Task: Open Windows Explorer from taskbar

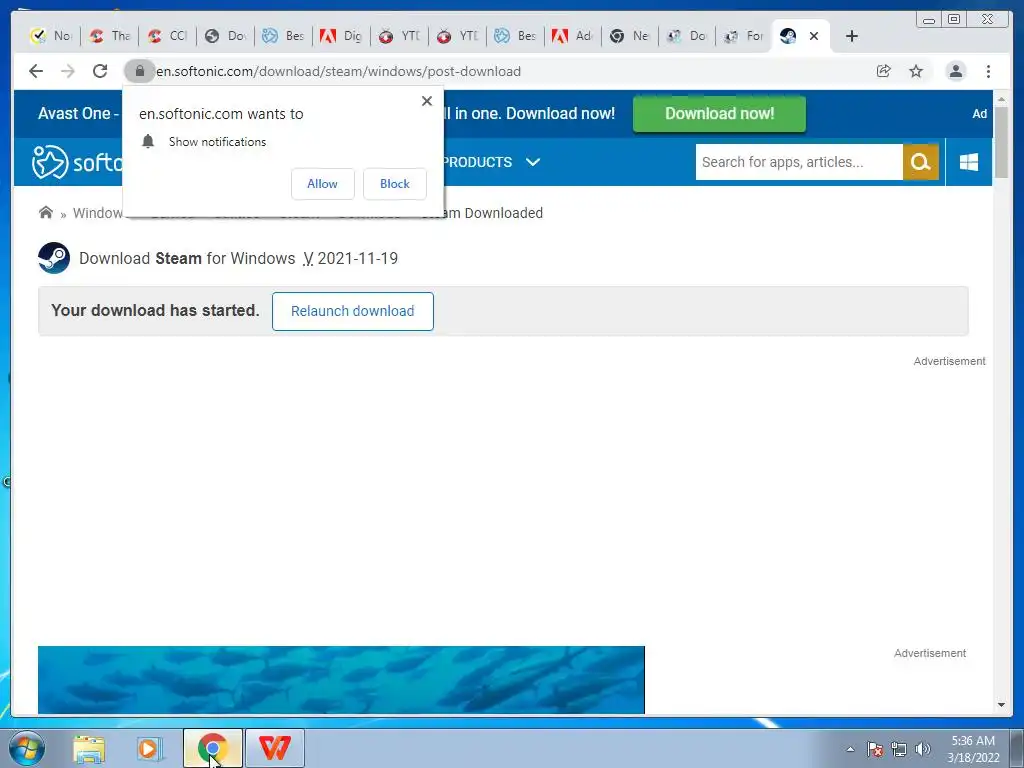Action: pyautogui.click(x=89, y=748)
